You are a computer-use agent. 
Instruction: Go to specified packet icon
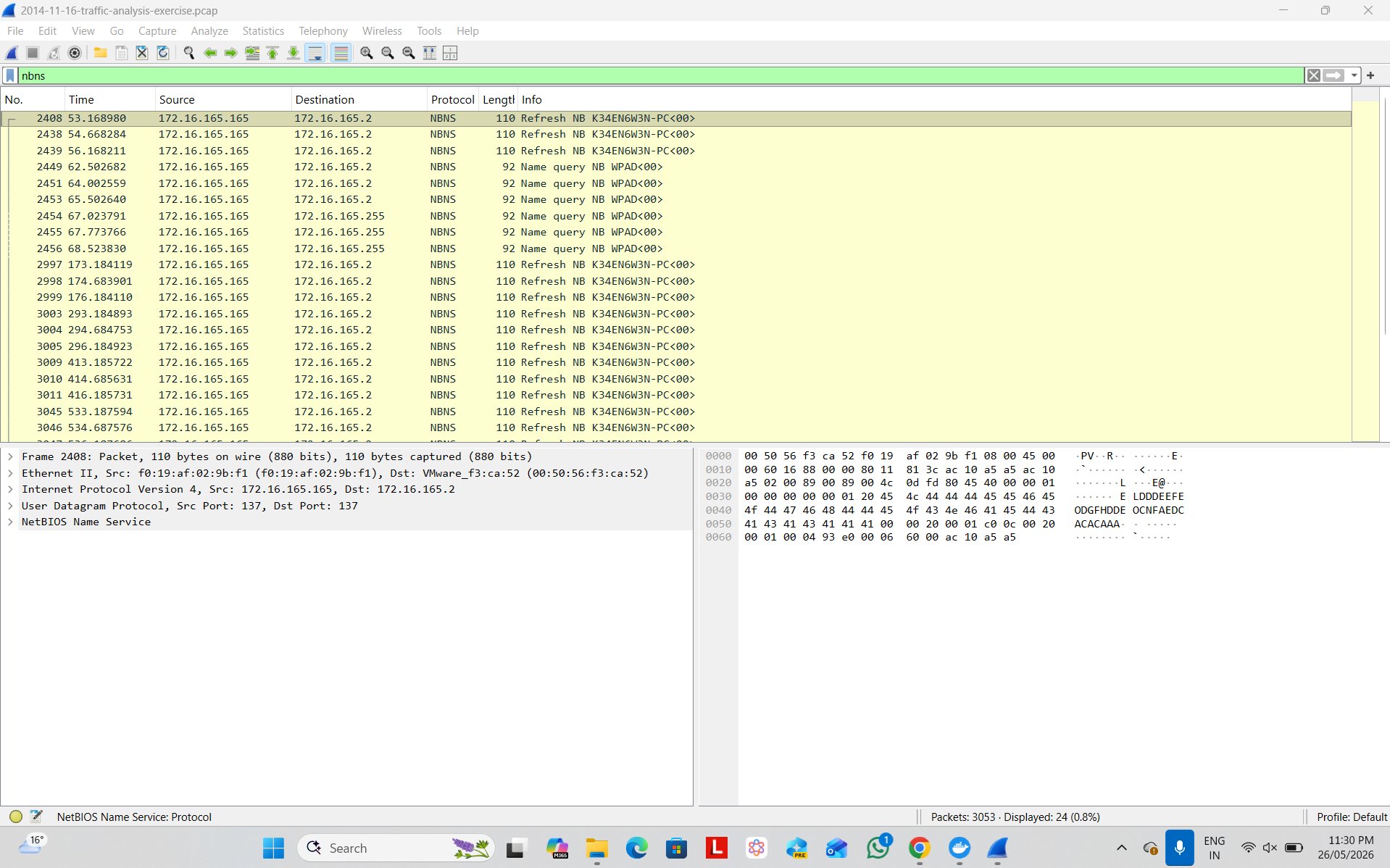(x=252, y=53)
